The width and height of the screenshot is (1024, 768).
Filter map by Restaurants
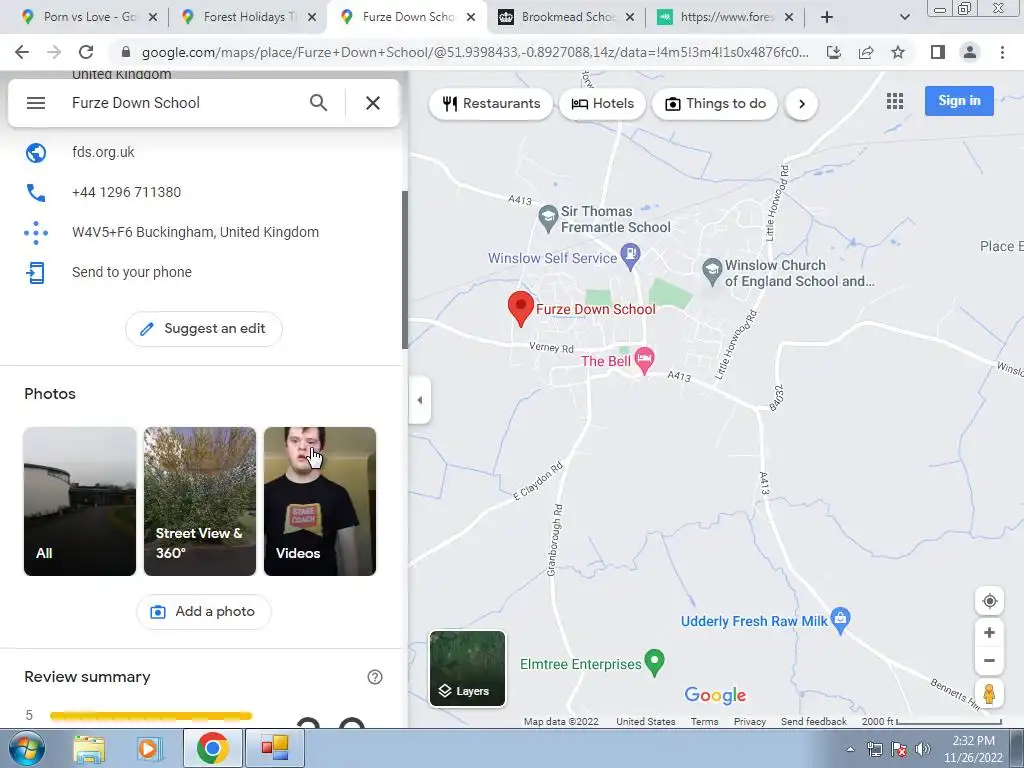pyautogui.click(x=491, y=104)
